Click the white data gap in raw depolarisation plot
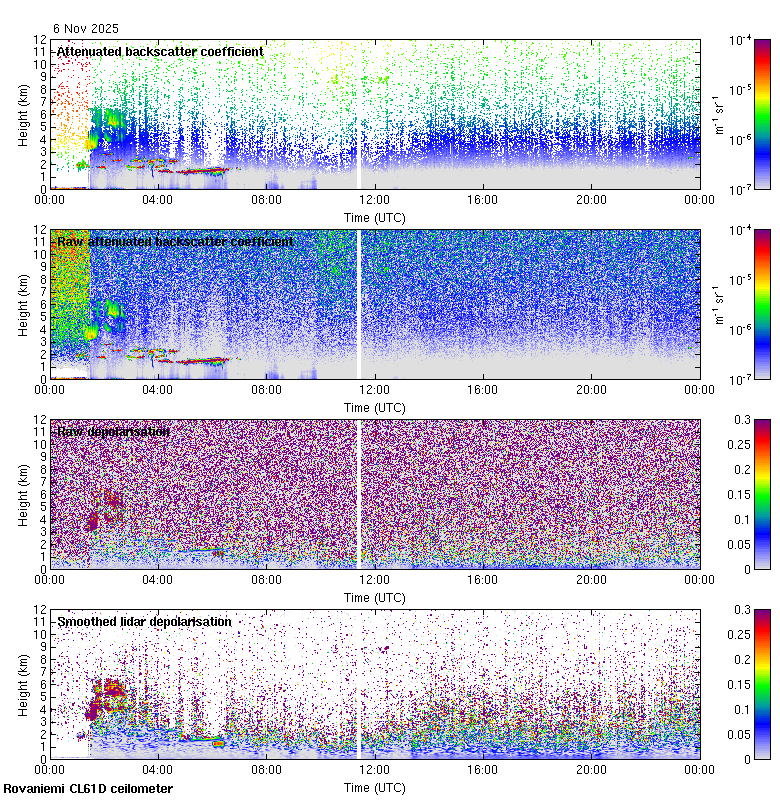This screenshot has height=800, width=780. click(358, 494)
